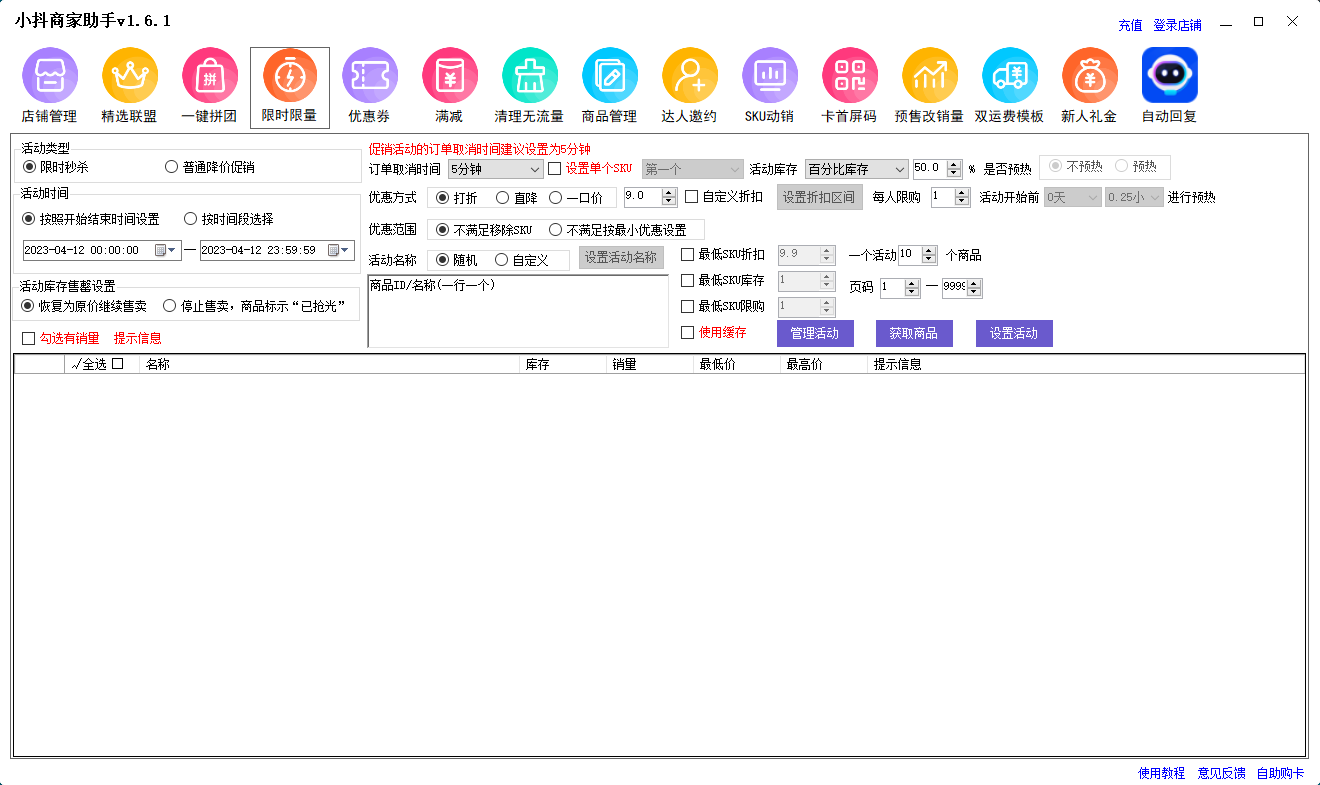Enable the 使用缓存 checkbox
The image size is (1320, 785).
[x=687, y=333]
